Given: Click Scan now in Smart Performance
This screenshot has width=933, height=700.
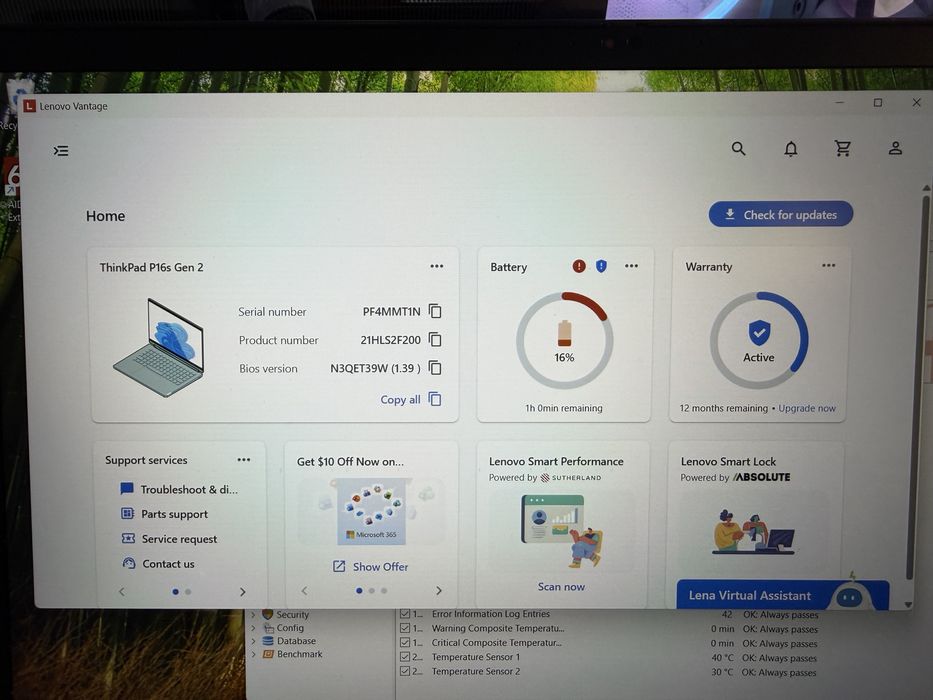Looking at the screenshot, I should [x=561, y=587].
